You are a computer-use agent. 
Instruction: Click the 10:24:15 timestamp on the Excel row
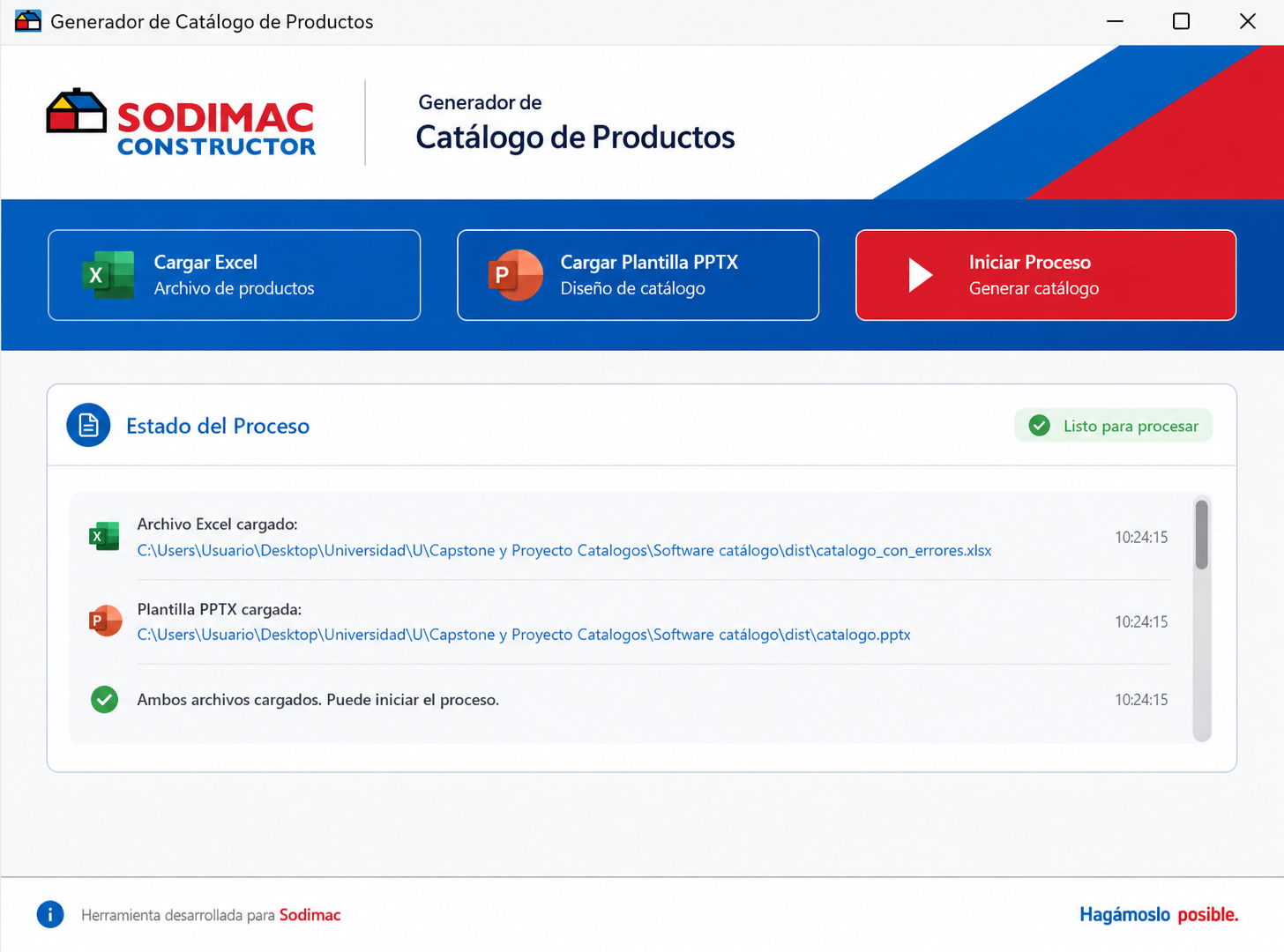[x=1141, y=537]
